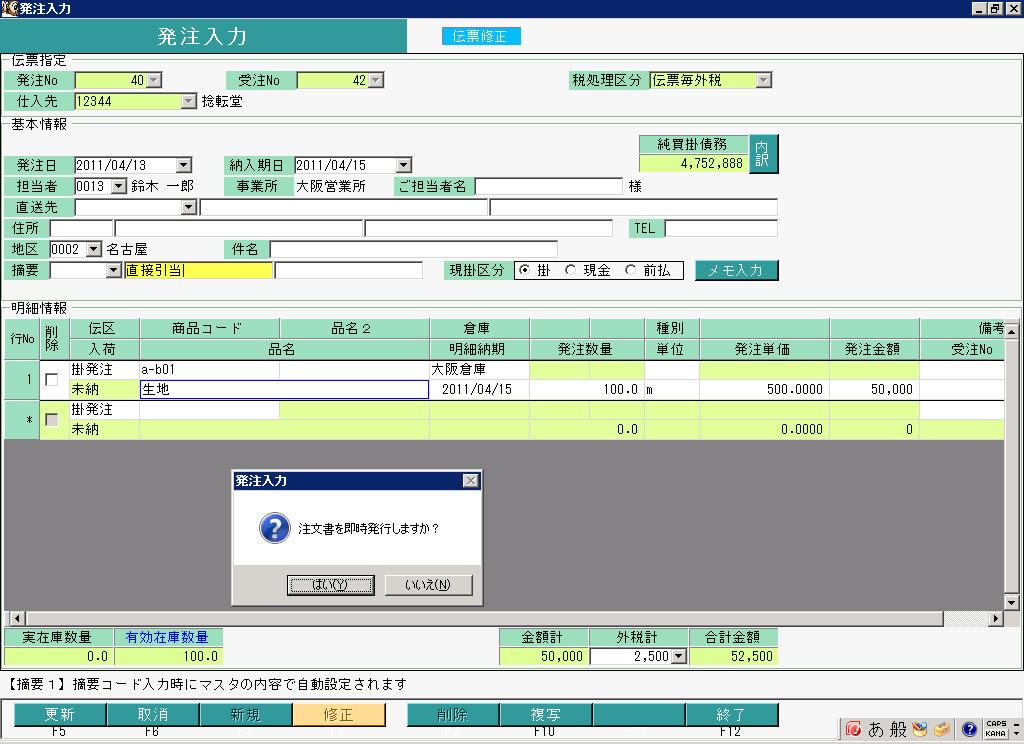Image resolution: width=1024 pixels, height=744 pixels.
Task: Click the vertical scrollbar up arrow in grid
Action: click(x=1012, y=332)
